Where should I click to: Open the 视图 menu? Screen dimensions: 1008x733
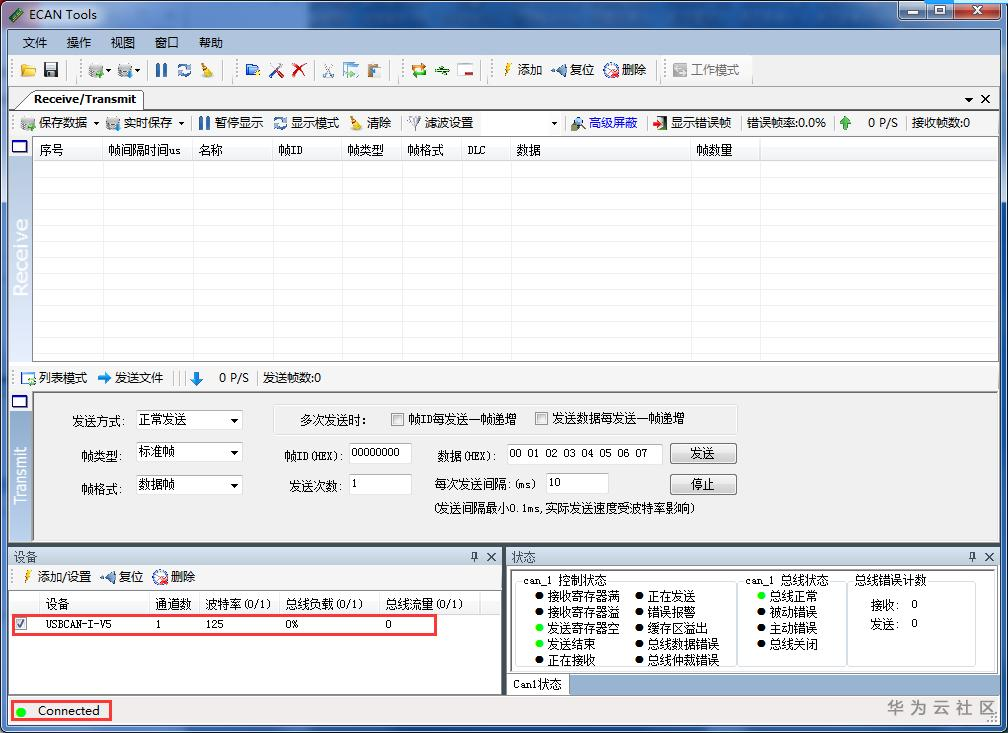[123, 42]
